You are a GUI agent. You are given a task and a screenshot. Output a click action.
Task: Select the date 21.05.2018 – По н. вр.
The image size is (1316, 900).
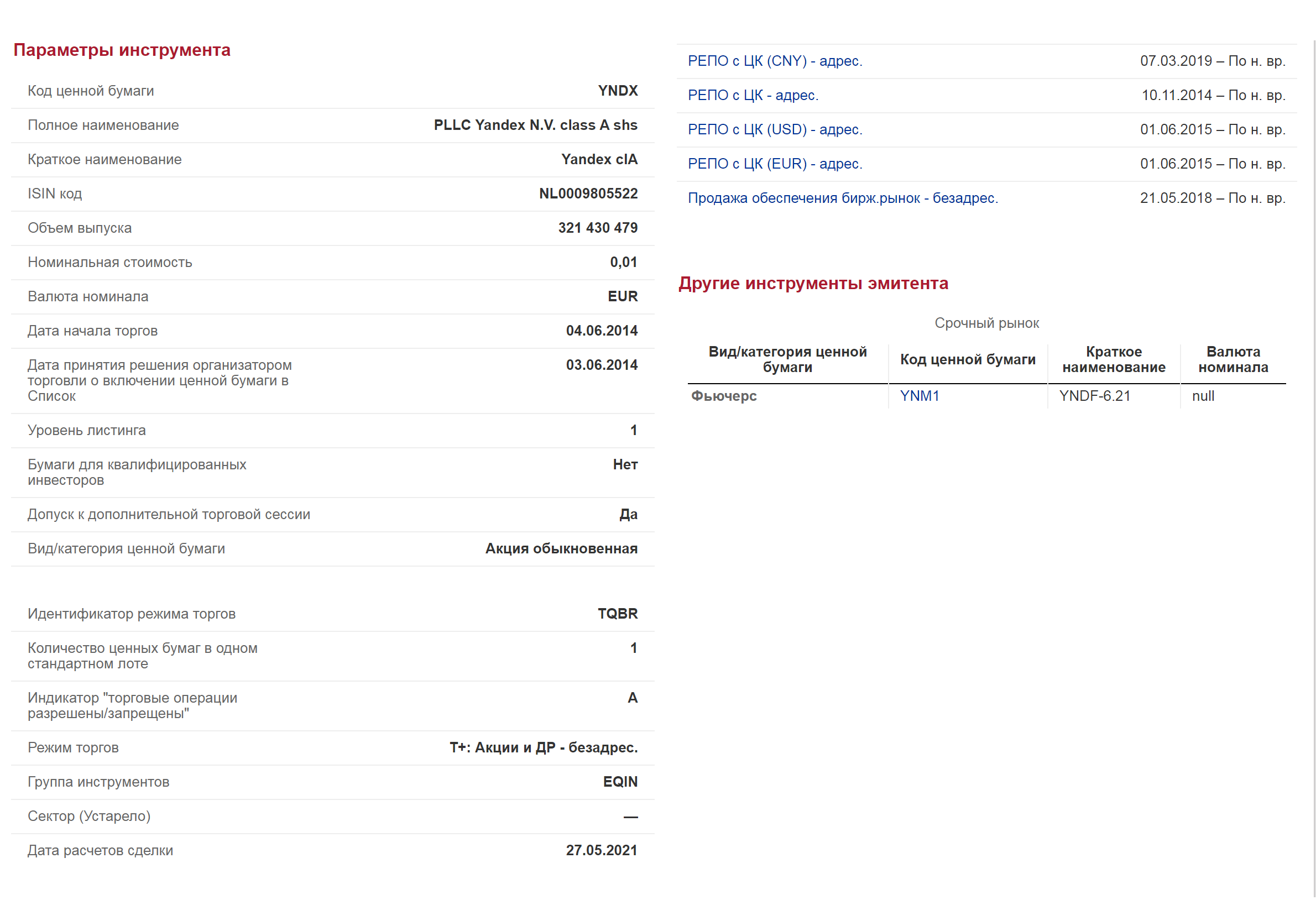pyautogui.click(x=1213, y=198)
